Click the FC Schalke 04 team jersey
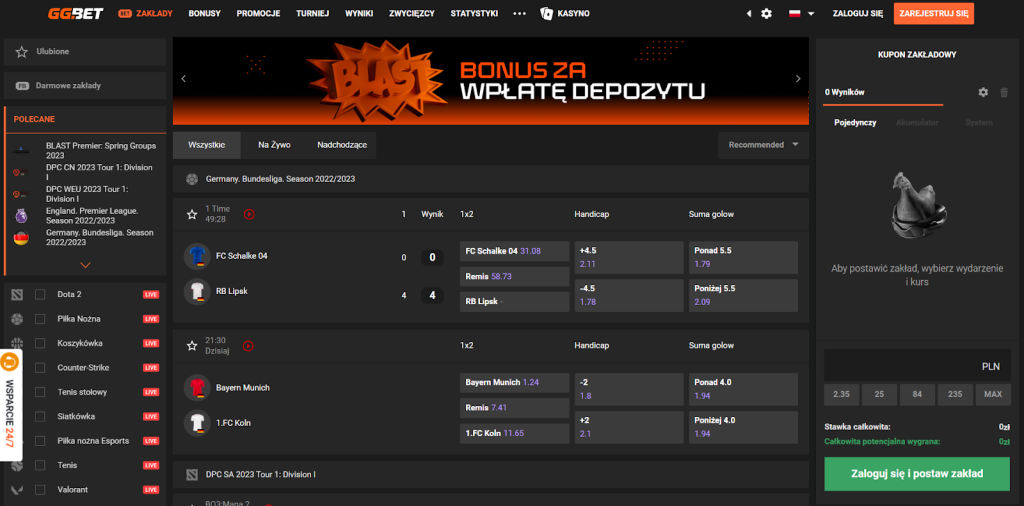The width and height of the screenshot is (1024, 506). pyautogui.click(x=197, y=256)
